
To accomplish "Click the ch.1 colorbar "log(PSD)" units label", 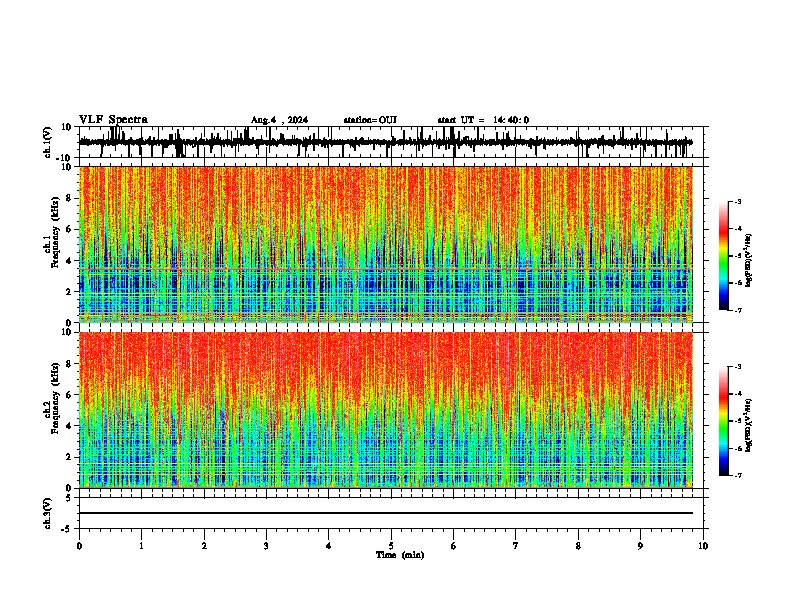I will tap(748, 260).
